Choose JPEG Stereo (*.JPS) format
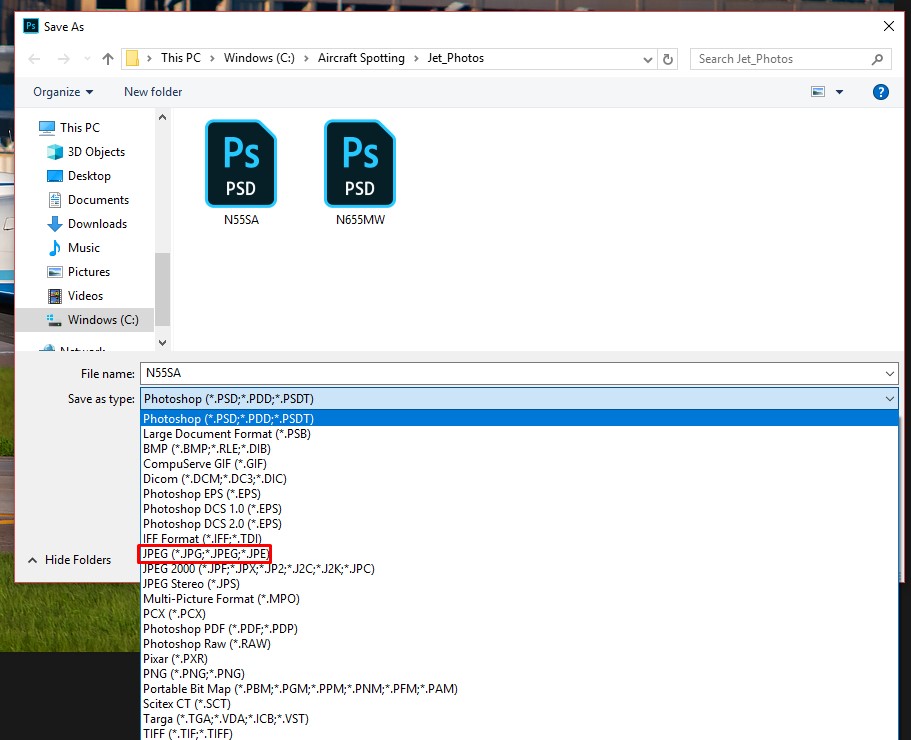Viewport: 911px width, 740px height. click(519, 584)
